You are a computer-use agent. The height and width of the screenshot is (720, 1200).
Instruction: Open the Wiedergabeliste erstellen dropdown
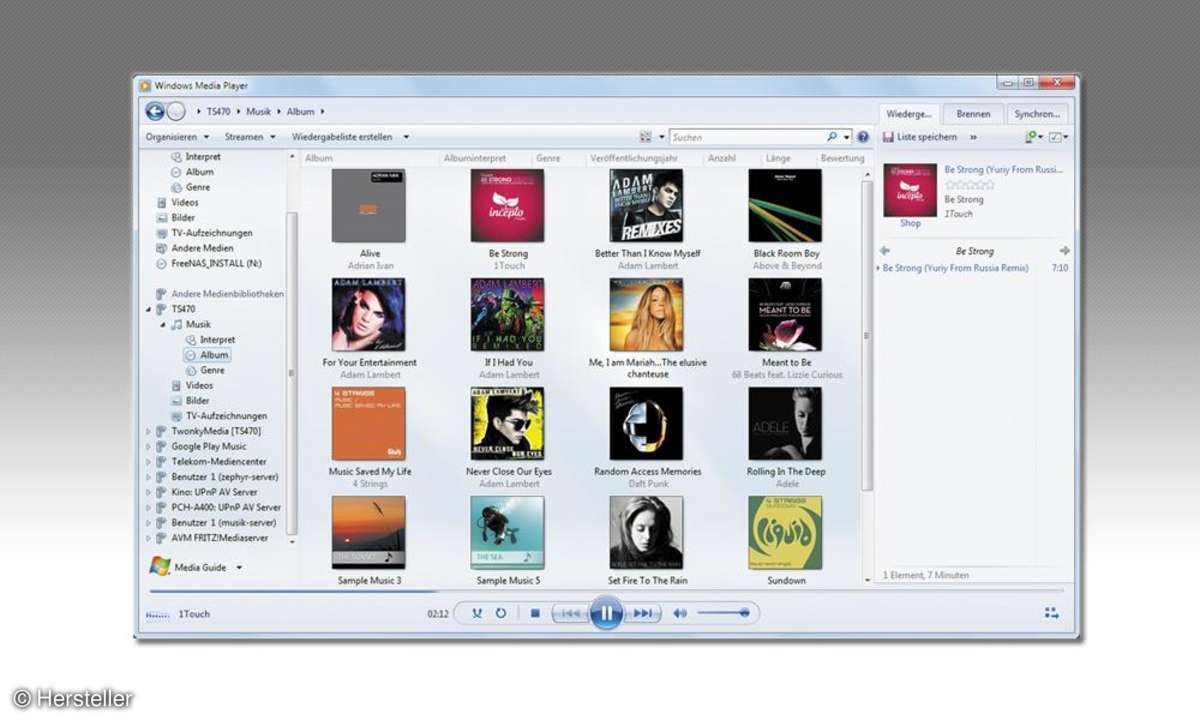click(x=351, y=137)
